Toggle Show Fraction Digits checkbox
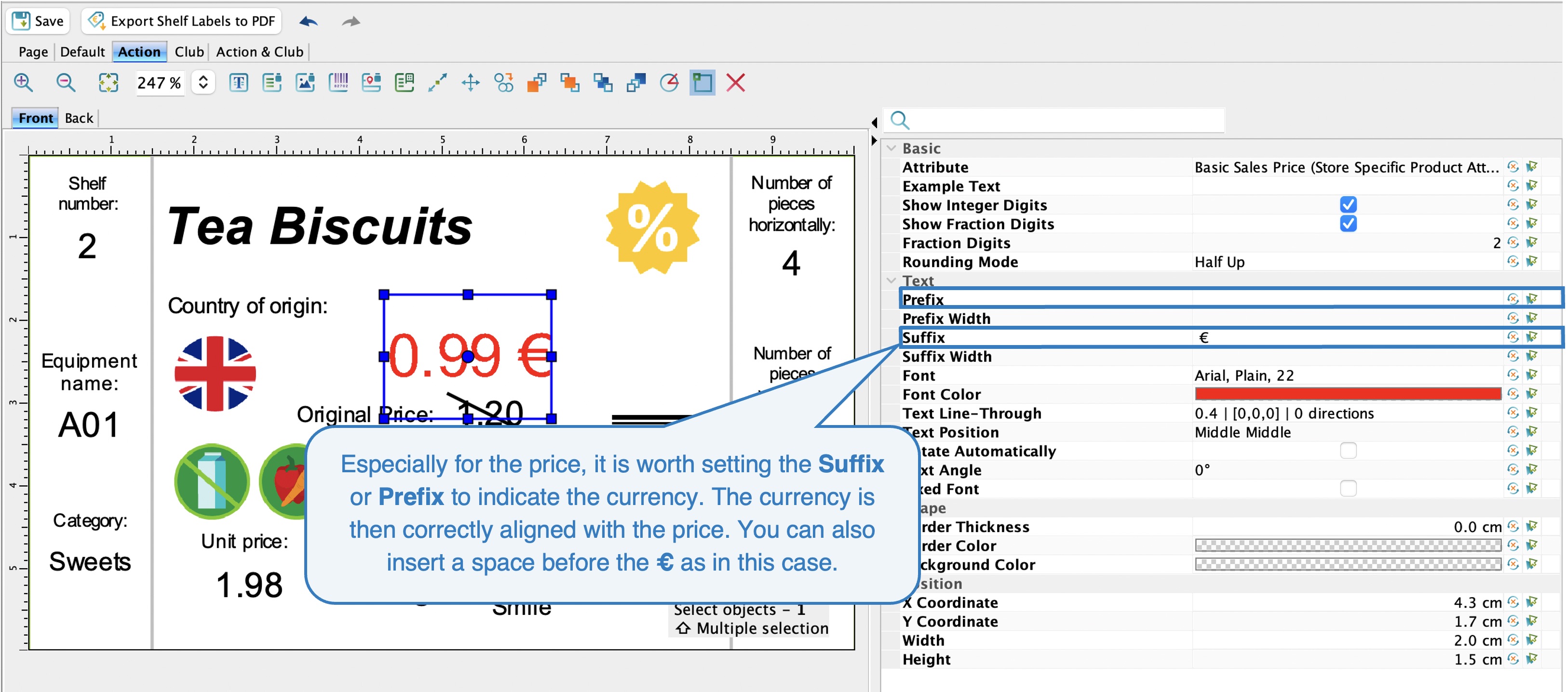The image size is (1568, 692). pos(1348,224)
